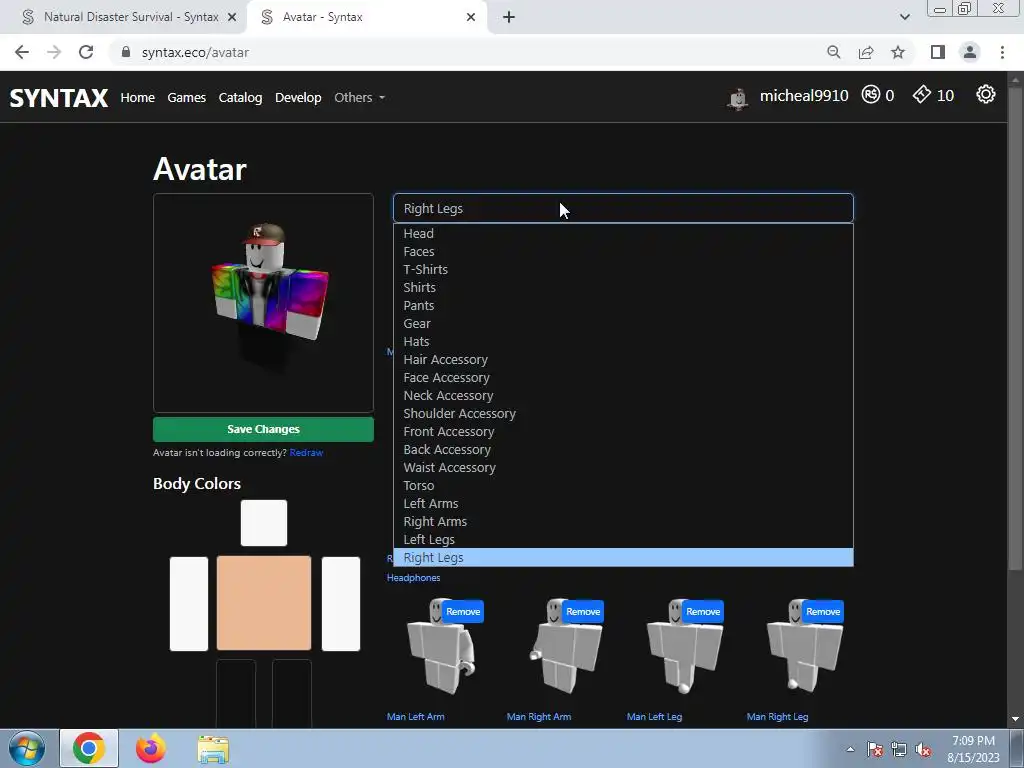Choose Head from the category list
1024x768 pixels.
pos(623,233)
